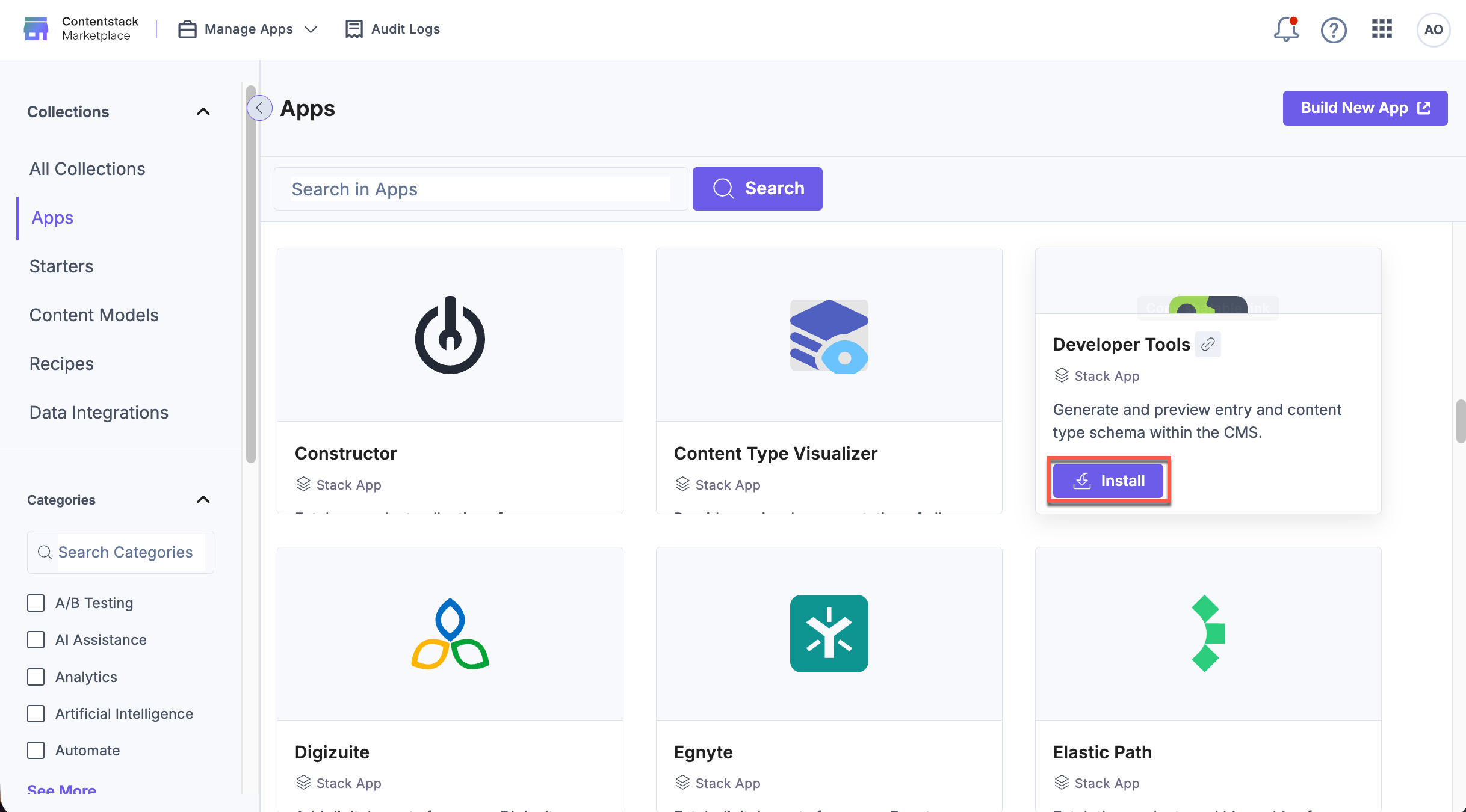
Task: Click the Digizuite title
Action: [332, 752]
